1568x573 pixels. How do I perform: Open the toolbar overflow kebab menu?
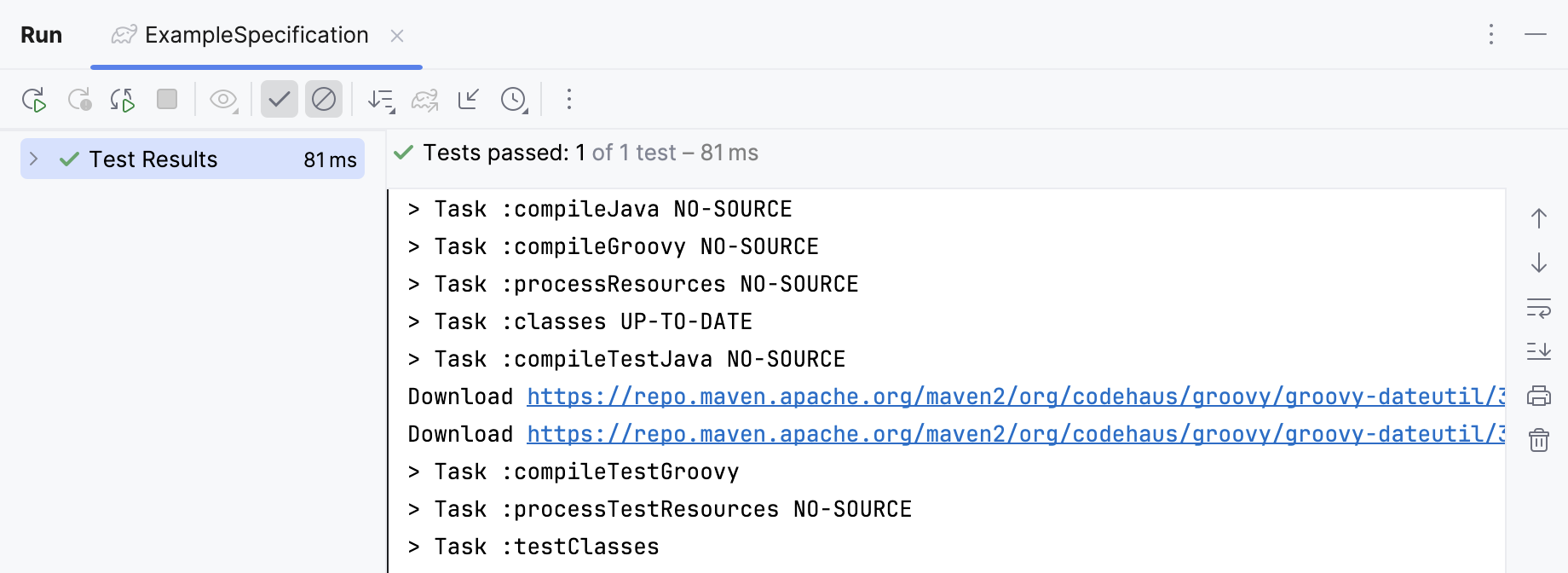point(568,100)
